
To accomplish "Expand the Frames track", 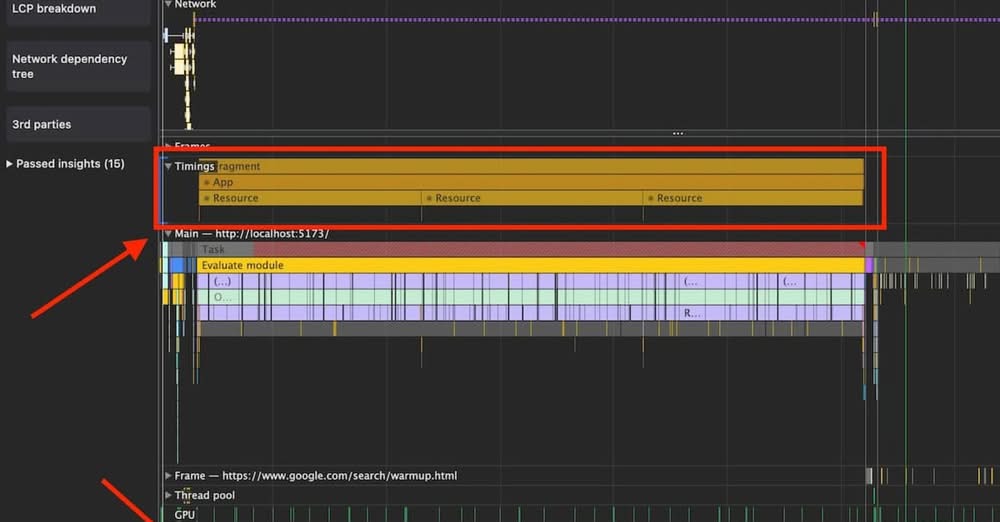I will click(168, 147).
